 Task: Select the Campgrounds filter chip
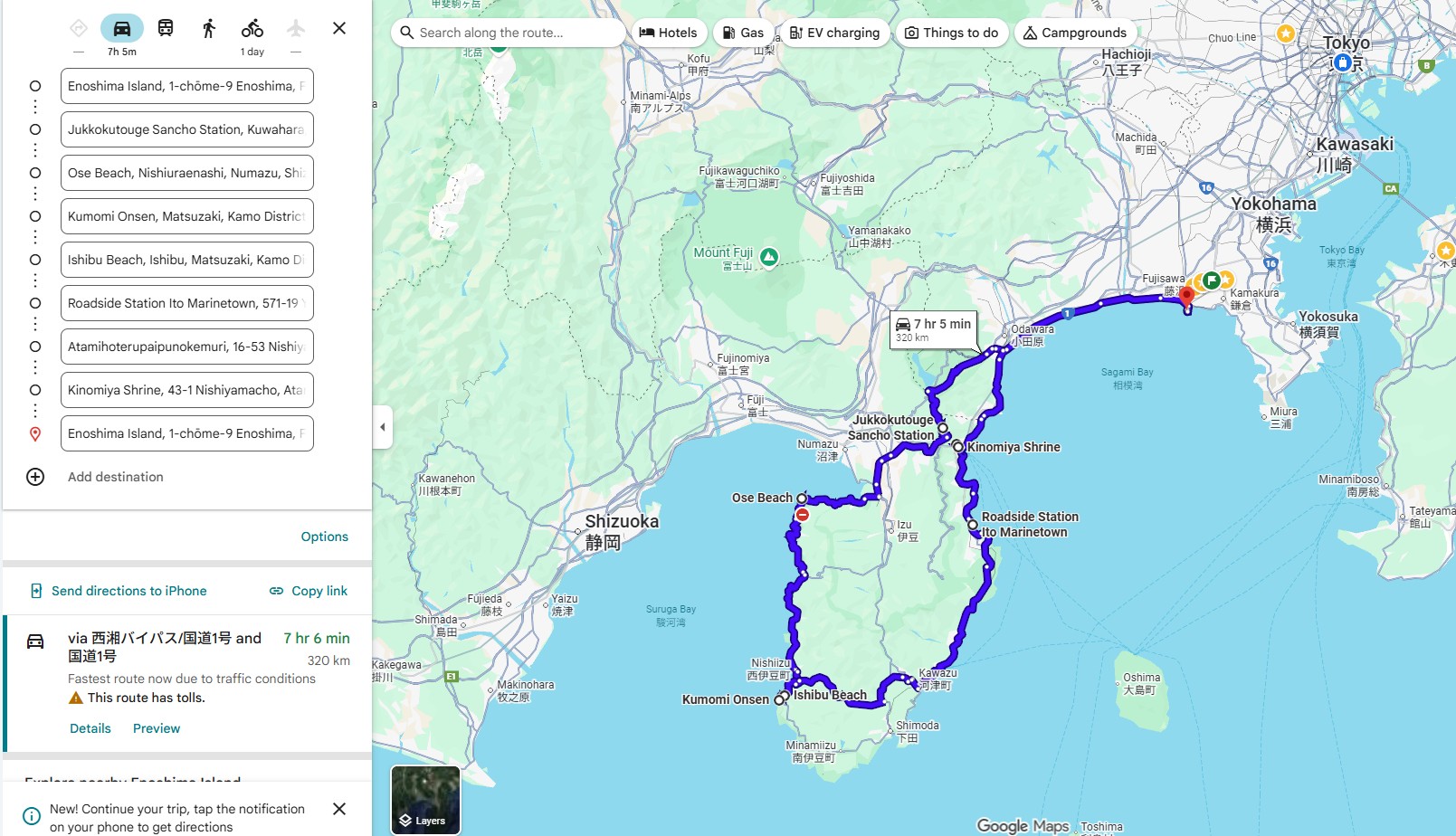click(1075, 33)
